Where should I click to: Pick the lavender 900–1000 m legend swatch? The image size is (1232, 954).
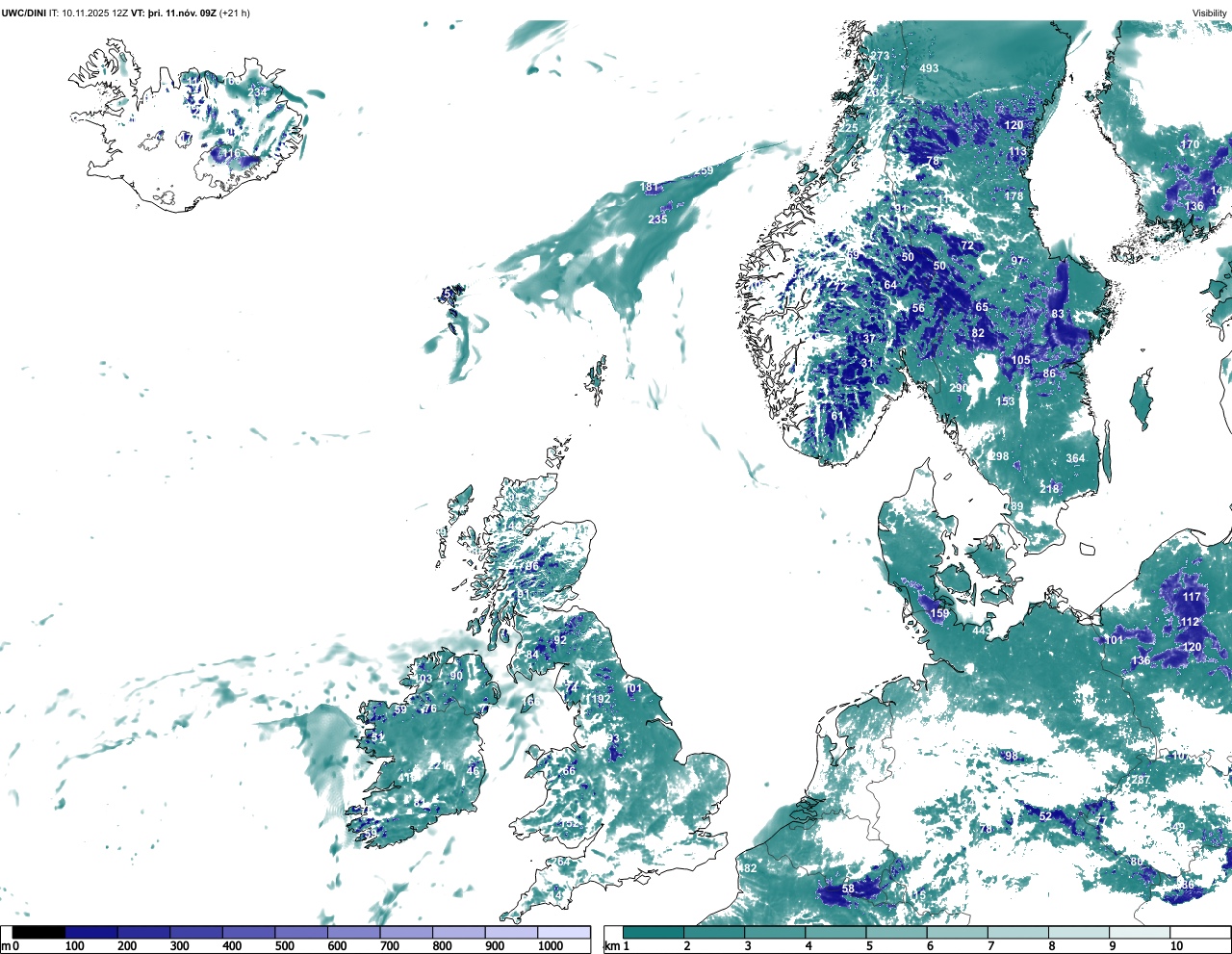point(563,932)
